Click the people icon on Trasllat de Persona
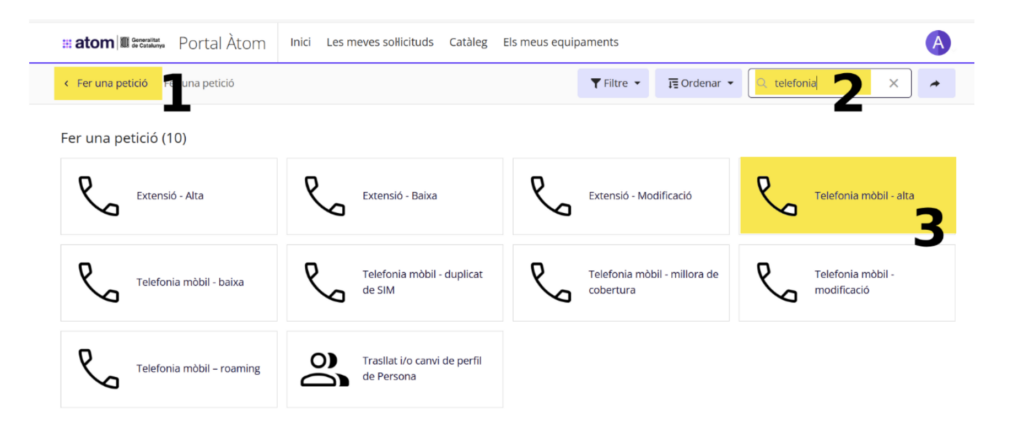 325,369
